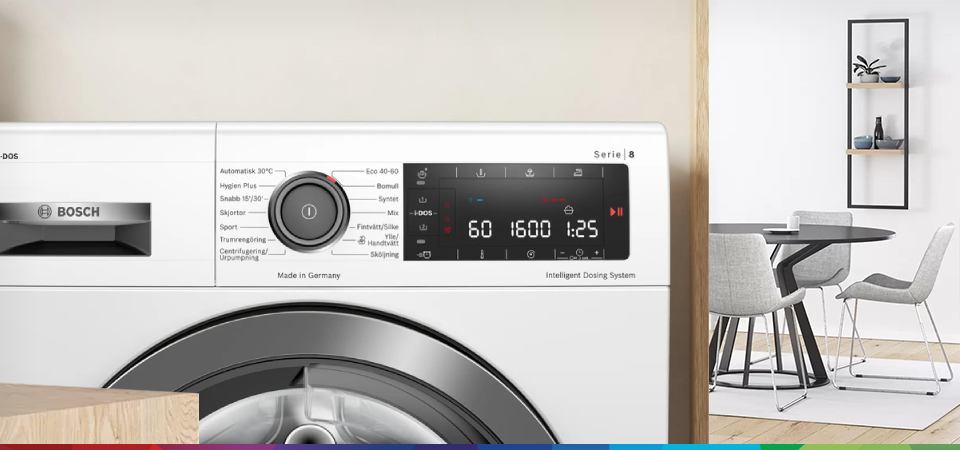Tap the prewash icon at top left of display
Viewport: 960px width, 450px height.
point(481,173)
